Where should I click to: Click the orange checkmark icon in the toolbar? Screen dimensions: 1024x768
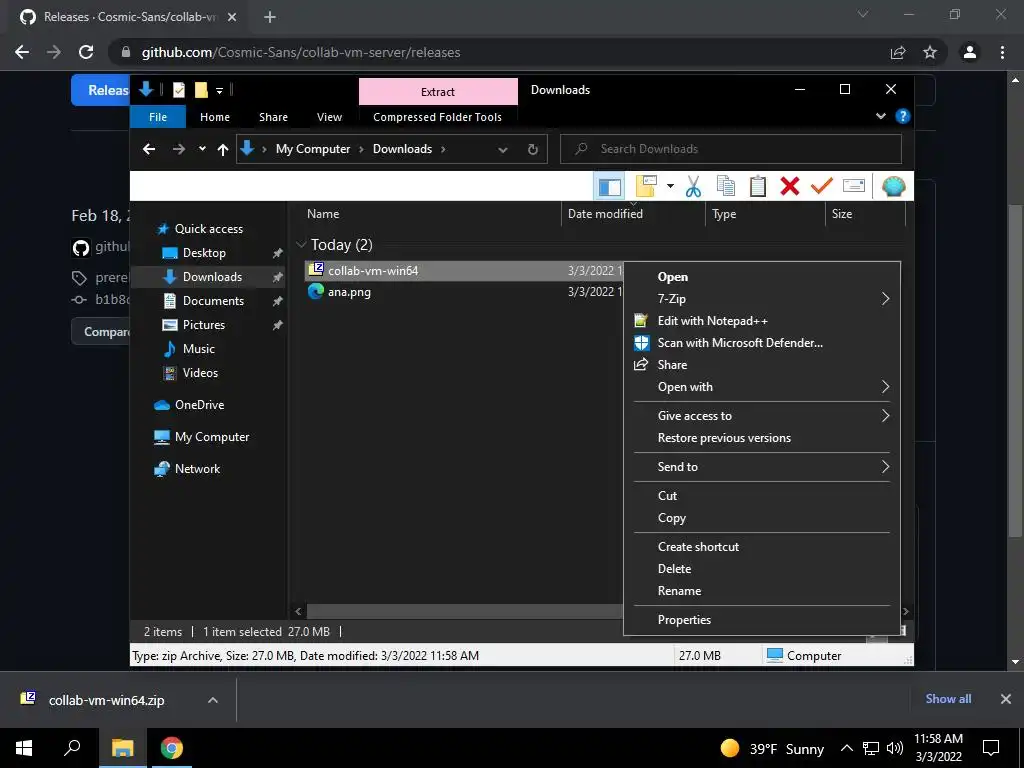(x=822, y=186)
